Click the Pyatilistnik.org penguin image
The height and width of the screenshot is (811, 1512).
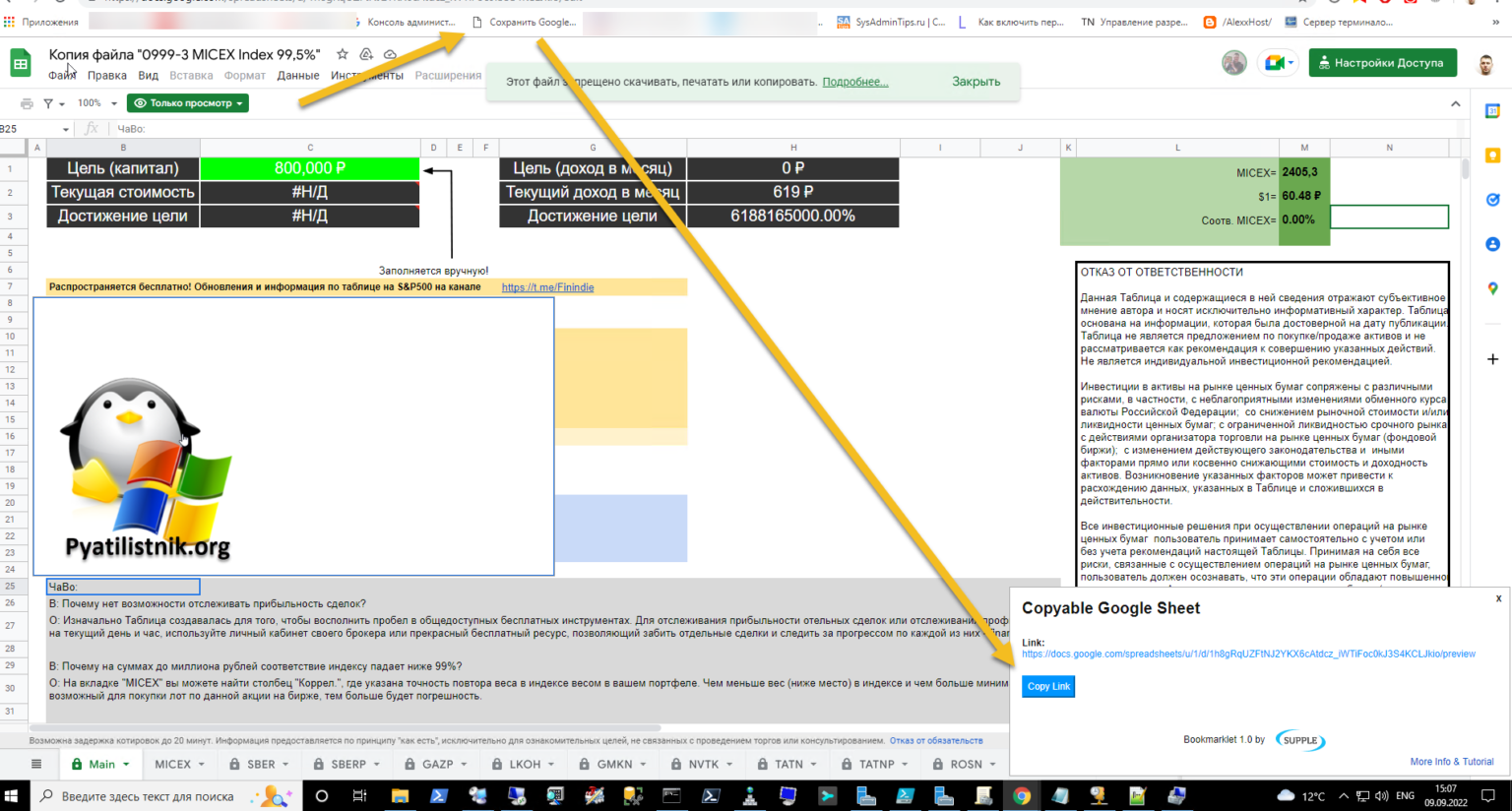click(148, 470)
